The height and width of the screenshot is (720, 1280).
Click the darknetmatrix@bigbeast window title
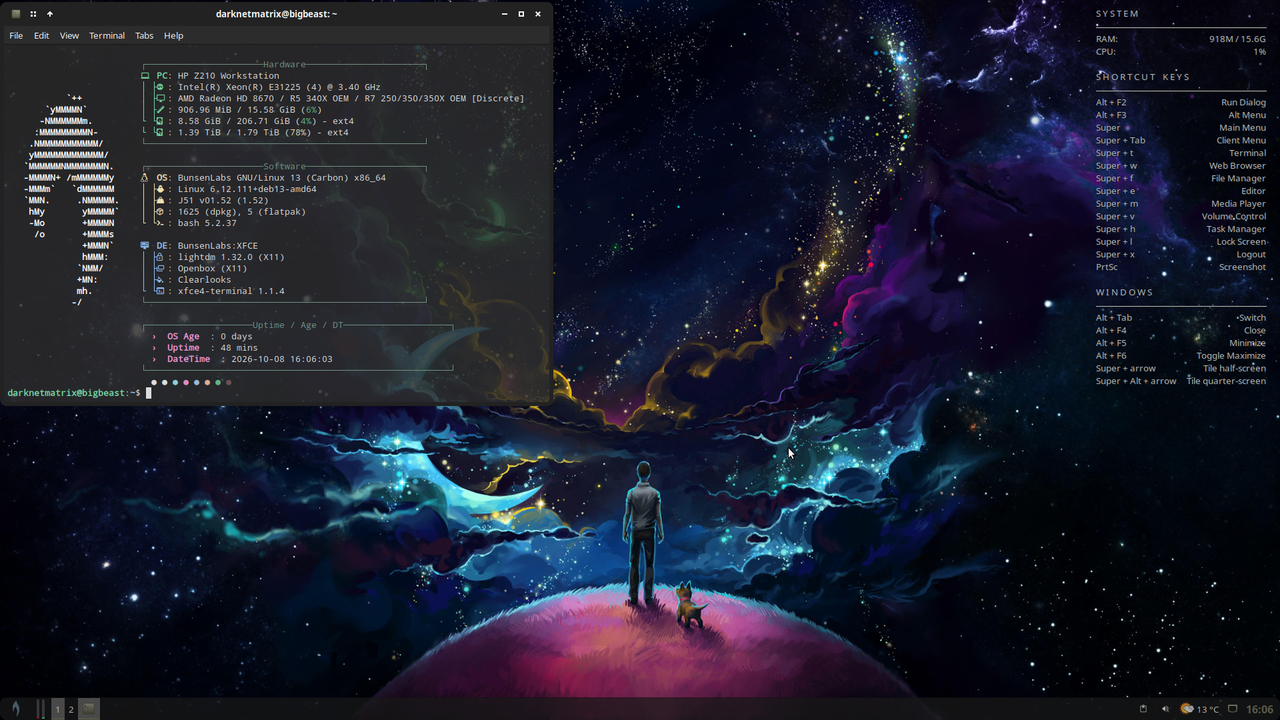click(276, 14)
